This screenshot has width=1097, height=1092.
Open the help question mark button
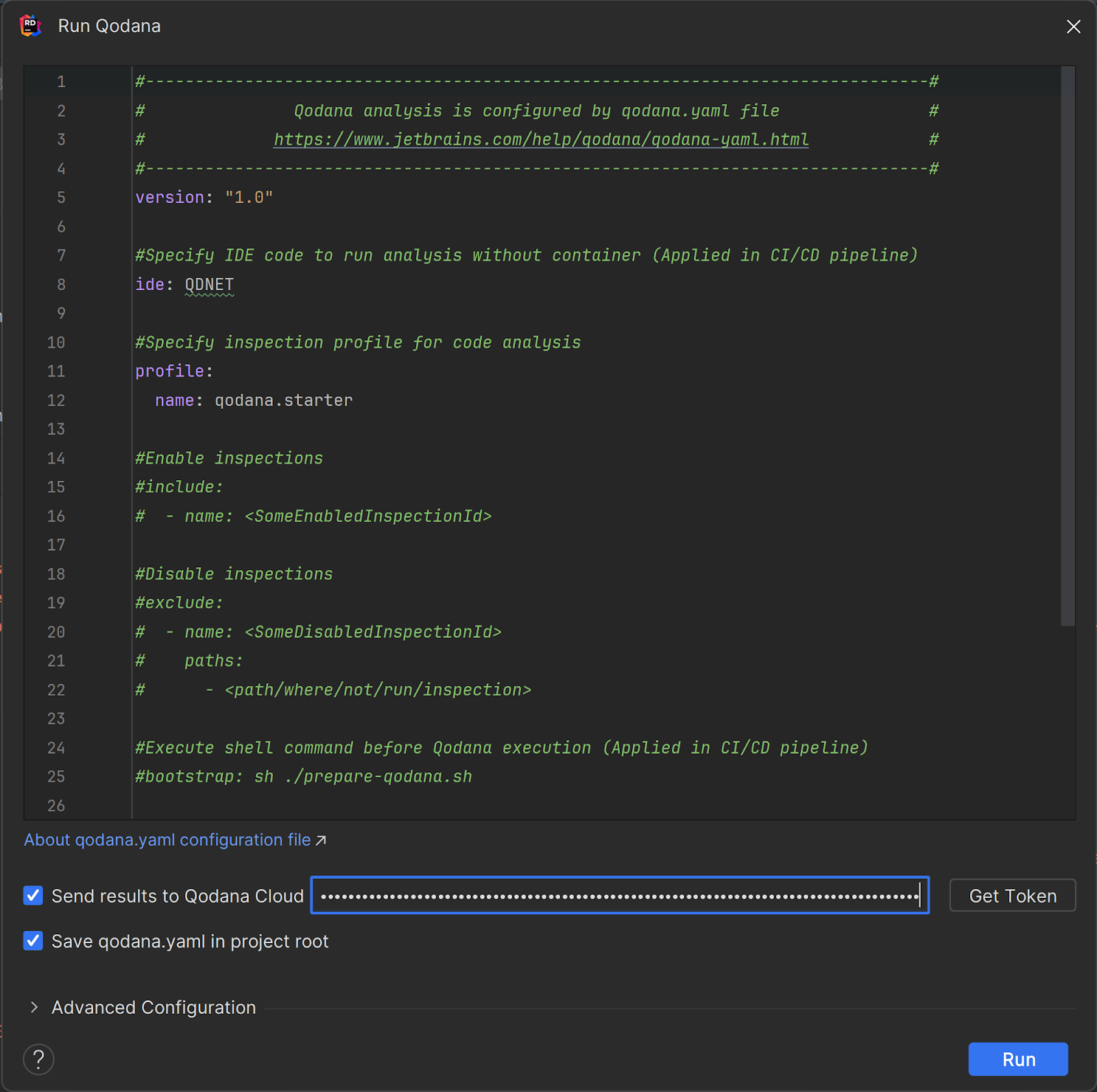(x=38, y=1059)
